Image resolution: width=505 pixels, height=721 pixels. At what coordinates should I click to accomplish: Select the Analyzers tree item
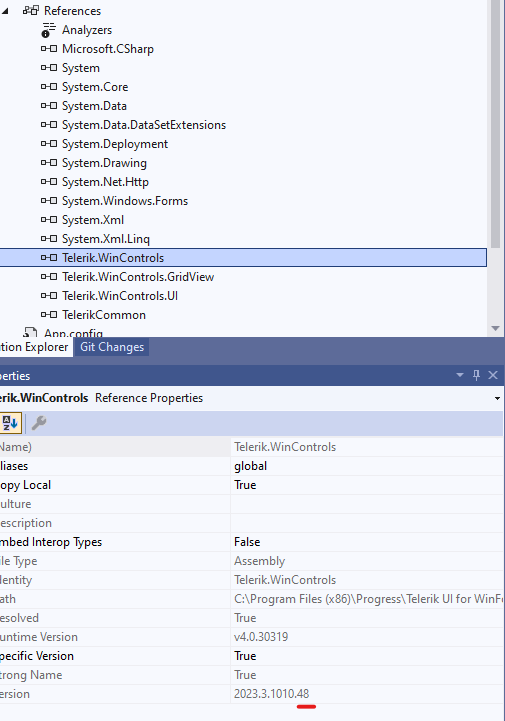tap(87, 30)
